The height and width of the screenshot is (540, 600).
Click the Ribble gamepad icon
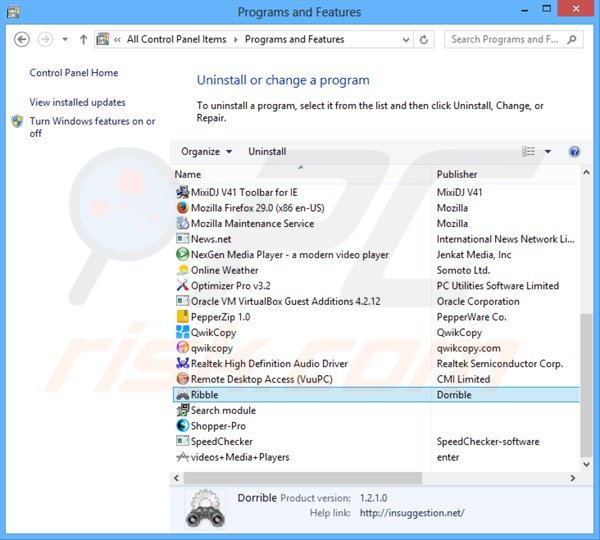pos(183,395)
